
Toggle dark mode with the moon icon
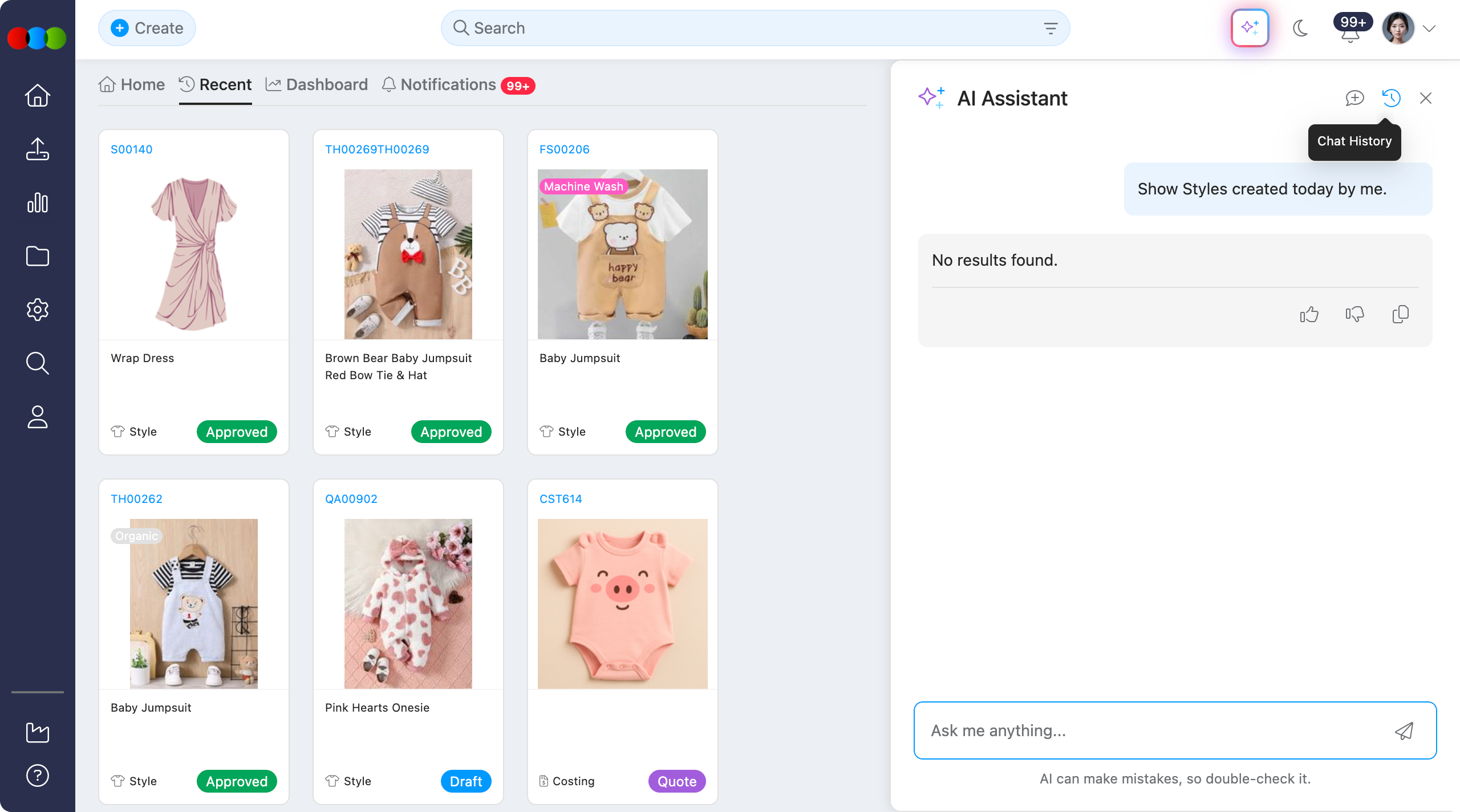[x=1301, y=27]
